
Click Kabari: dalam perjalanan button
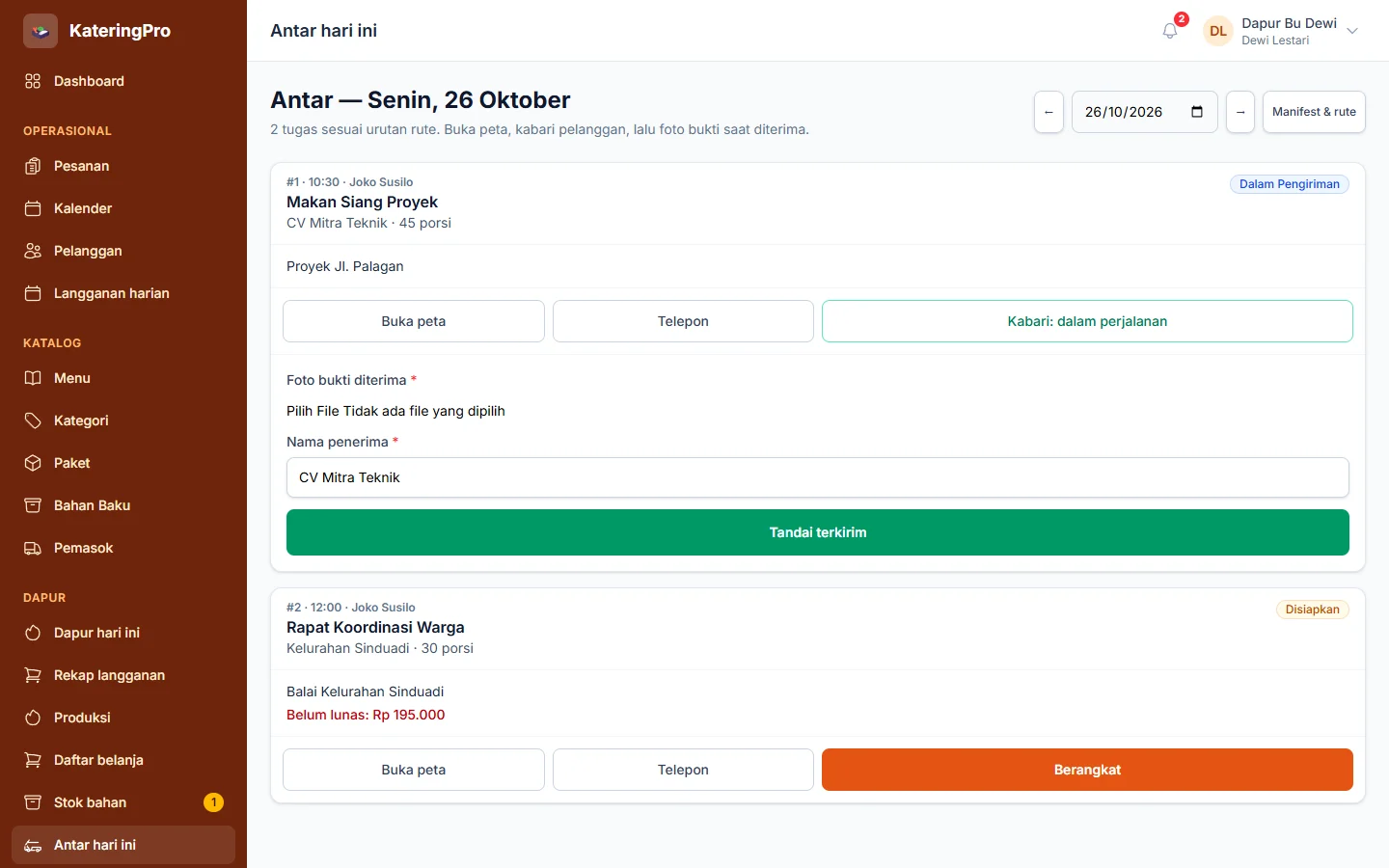1087,321
